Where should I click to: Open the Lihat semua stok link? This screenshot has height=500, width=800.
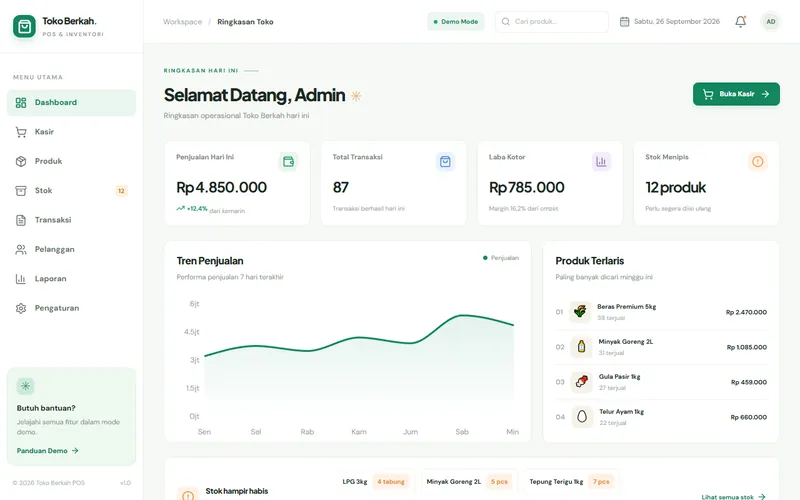[733, 496]
